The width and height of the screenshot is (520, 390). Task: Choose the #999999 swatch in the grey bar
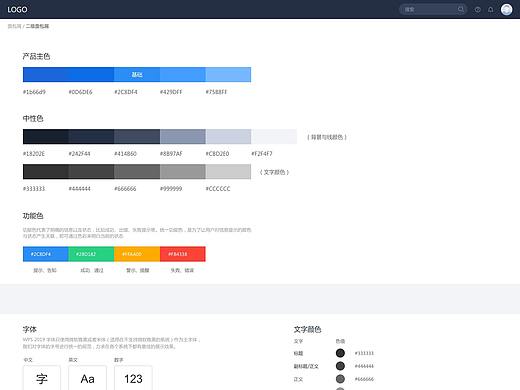[183, 172]
